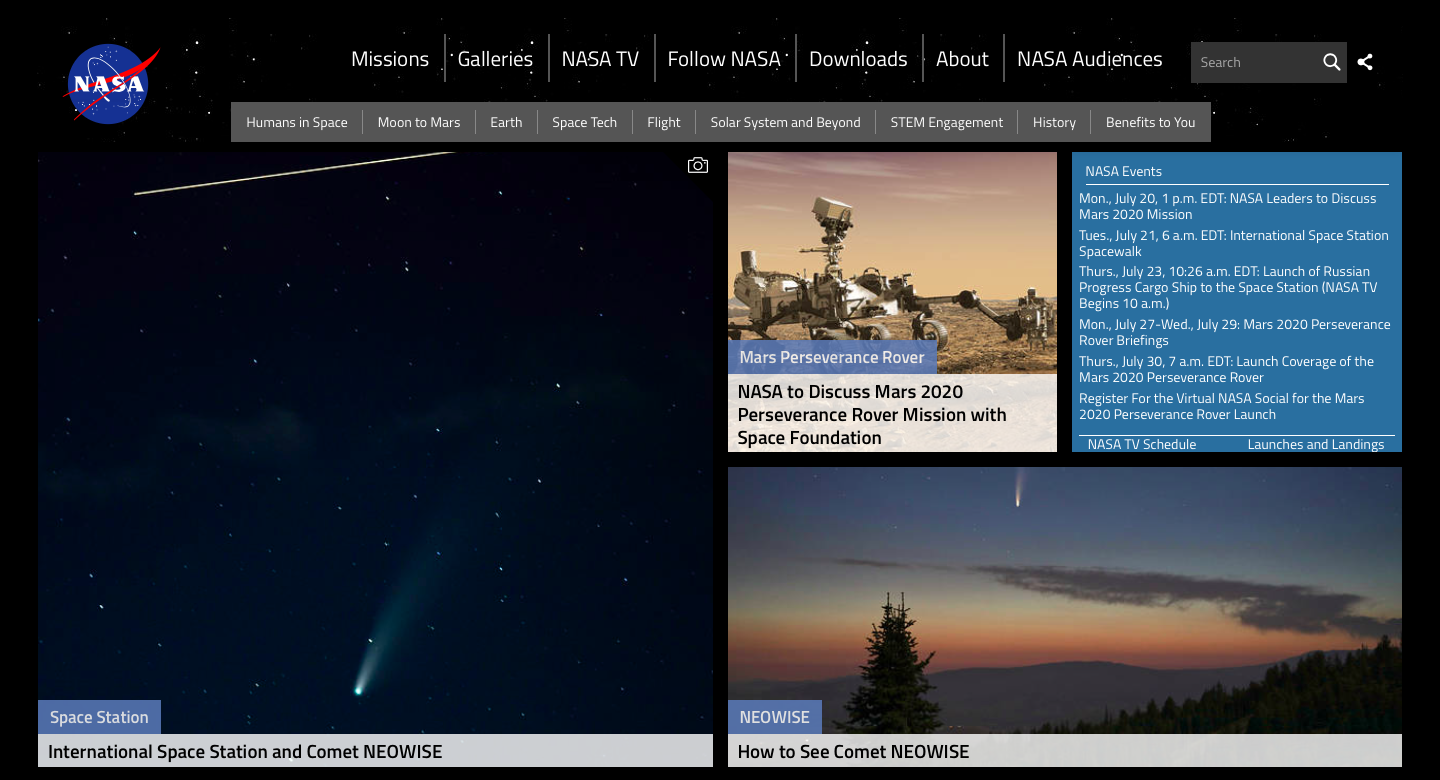Select the History topic

coord(1054,122)
